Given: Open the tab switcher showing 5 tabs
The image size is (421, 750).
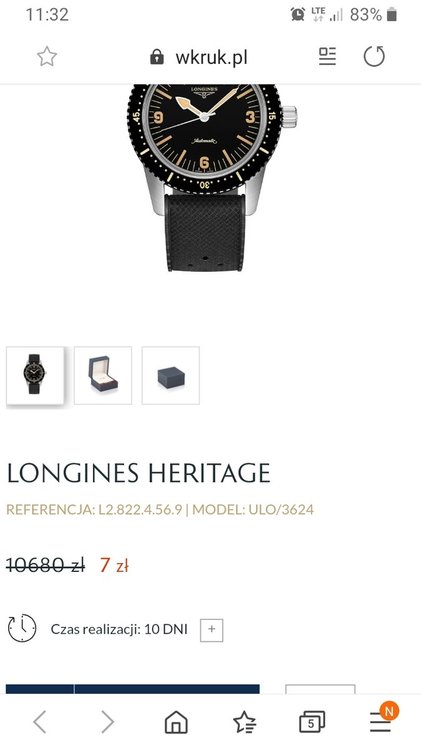Looking at the screenshot, I should point(312,722).
